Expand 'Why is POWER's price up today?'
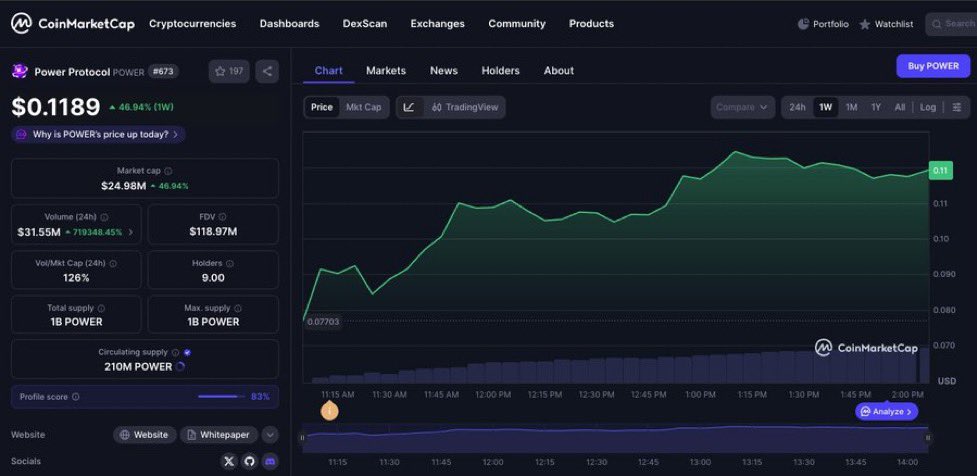977x476 pixels. (98, 135)
